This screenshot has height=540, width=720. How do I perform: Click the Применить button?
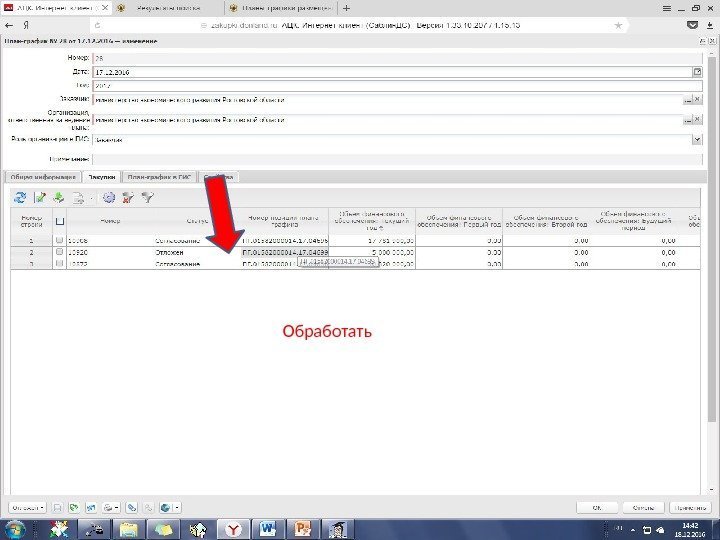tap(691, 508)
